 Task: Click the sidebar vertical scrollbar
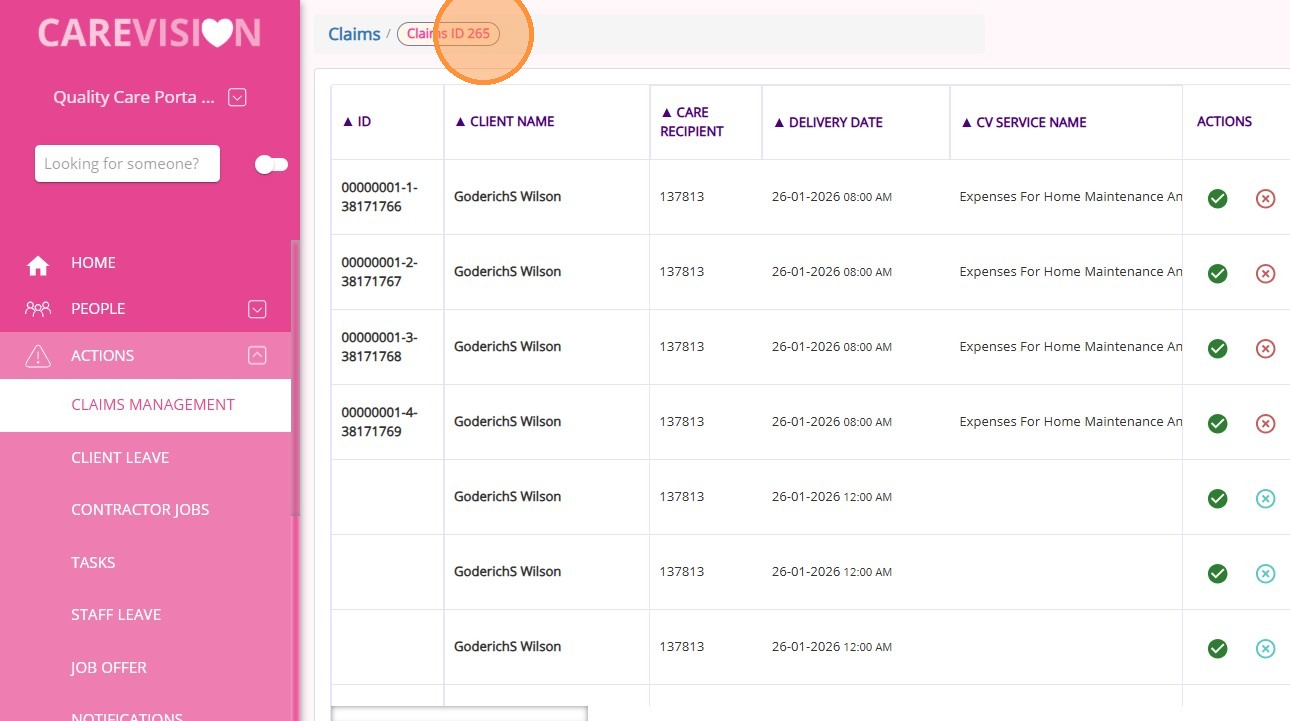click(x=295, y=380)
